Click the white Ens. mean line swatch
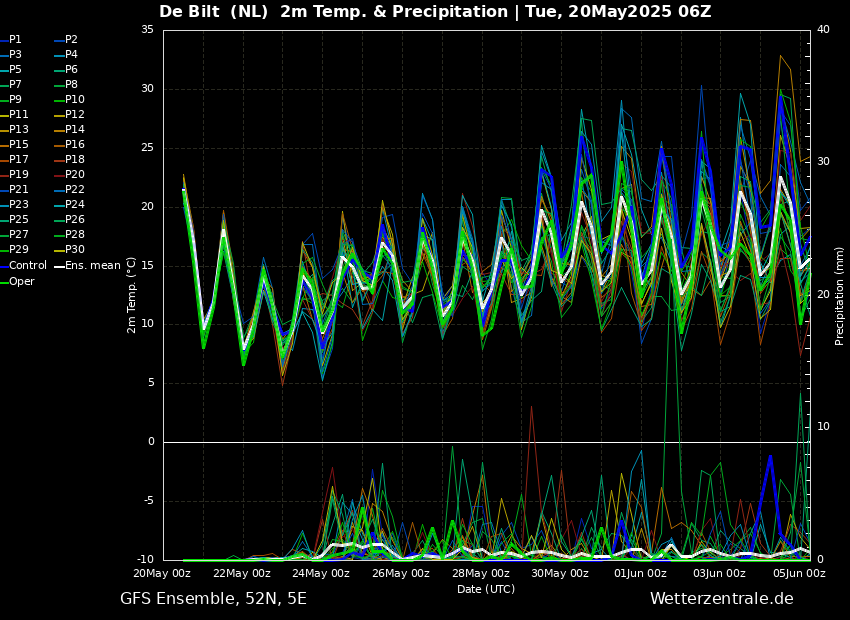Viewport: 850px width, 620px height. [58, 266]
